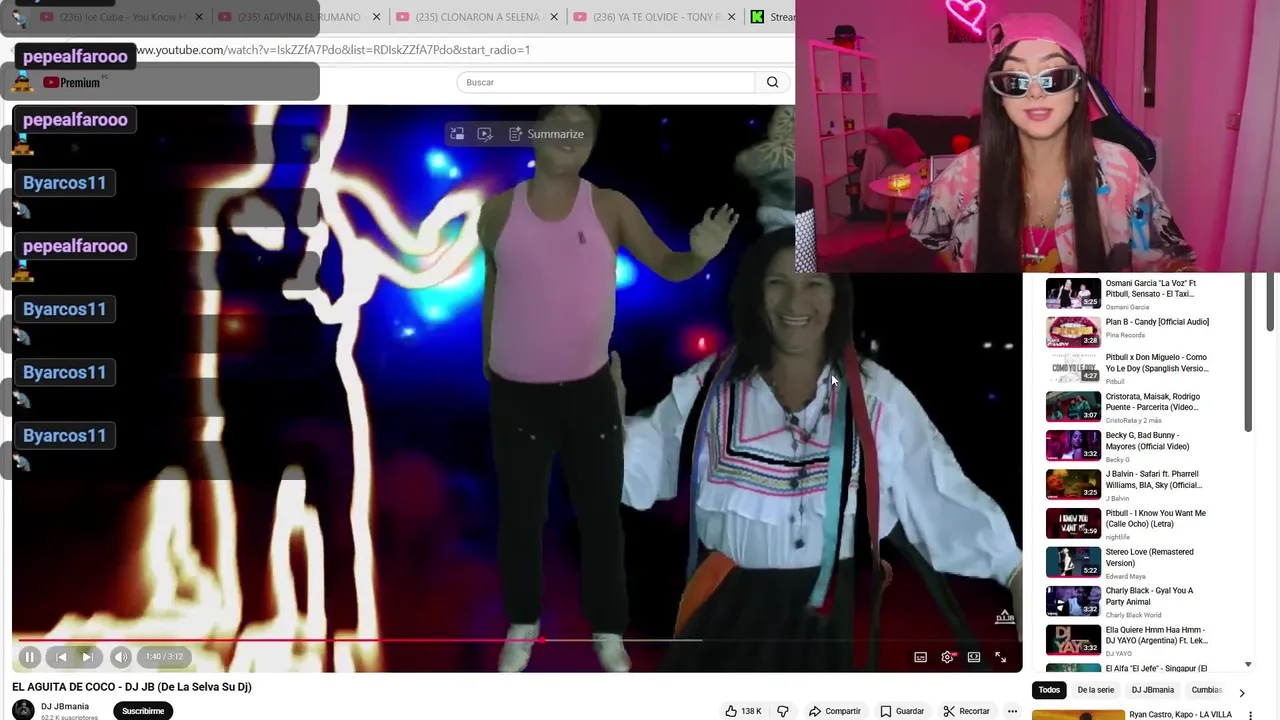Click the playlist panel scrollbar thumb

[x=1248, y=352]
